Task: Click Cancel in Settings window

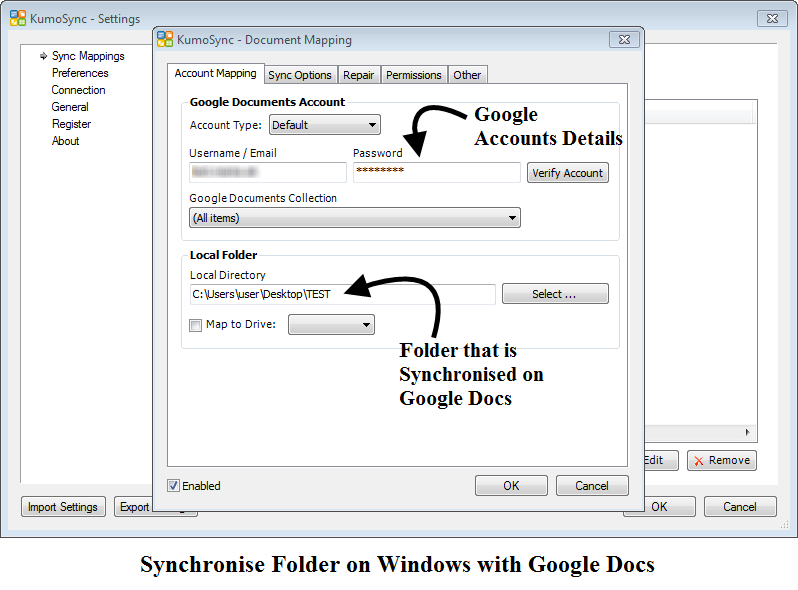Action: point(740,507)
